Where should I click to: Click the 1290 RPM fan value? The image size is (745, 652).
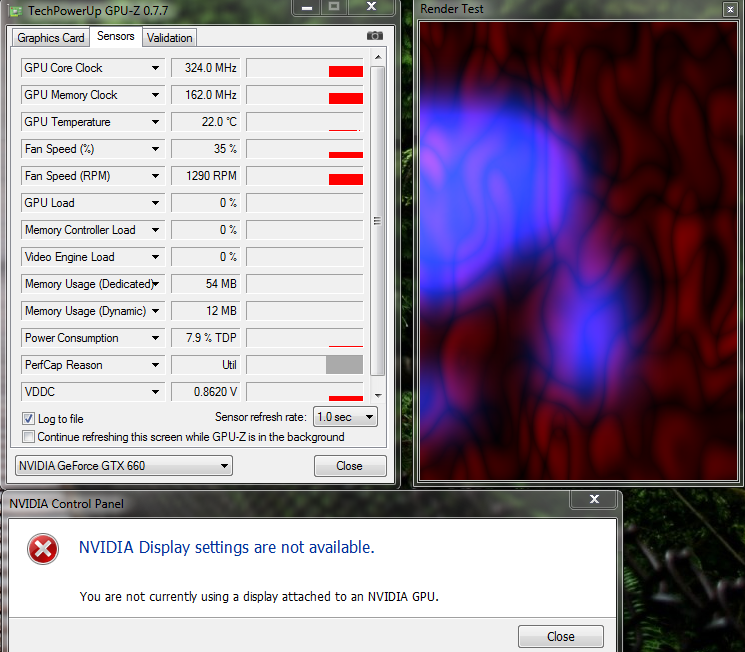[206, 176]
